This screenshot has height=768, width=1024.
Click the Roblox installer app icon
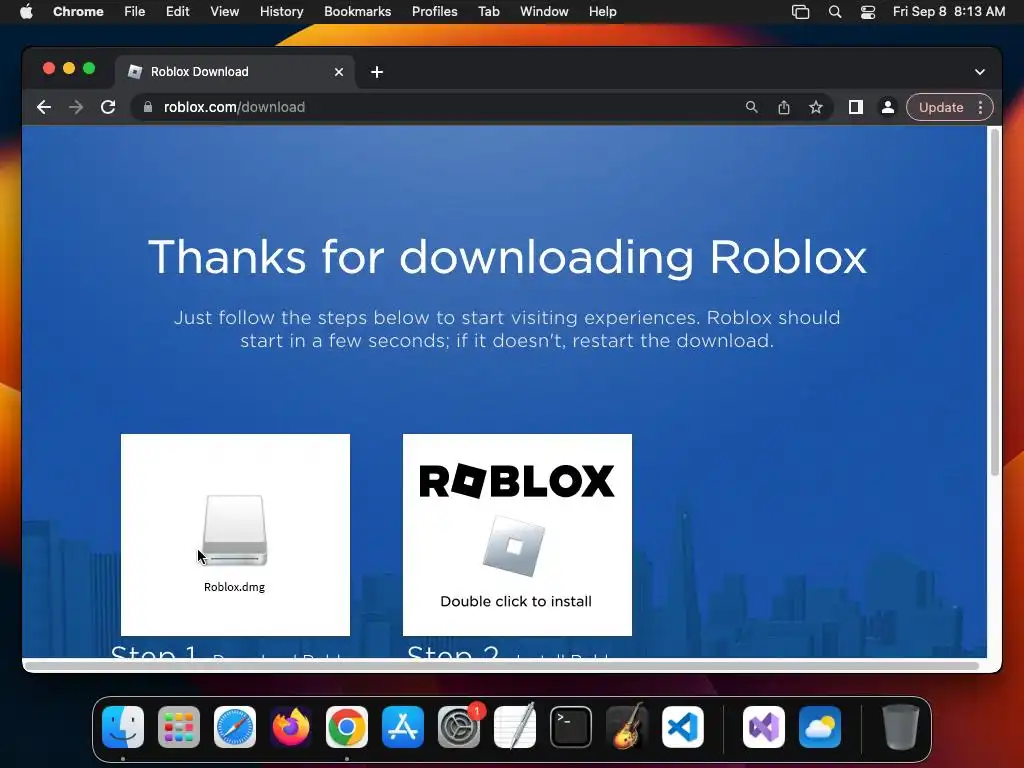[x=514, y=546]
